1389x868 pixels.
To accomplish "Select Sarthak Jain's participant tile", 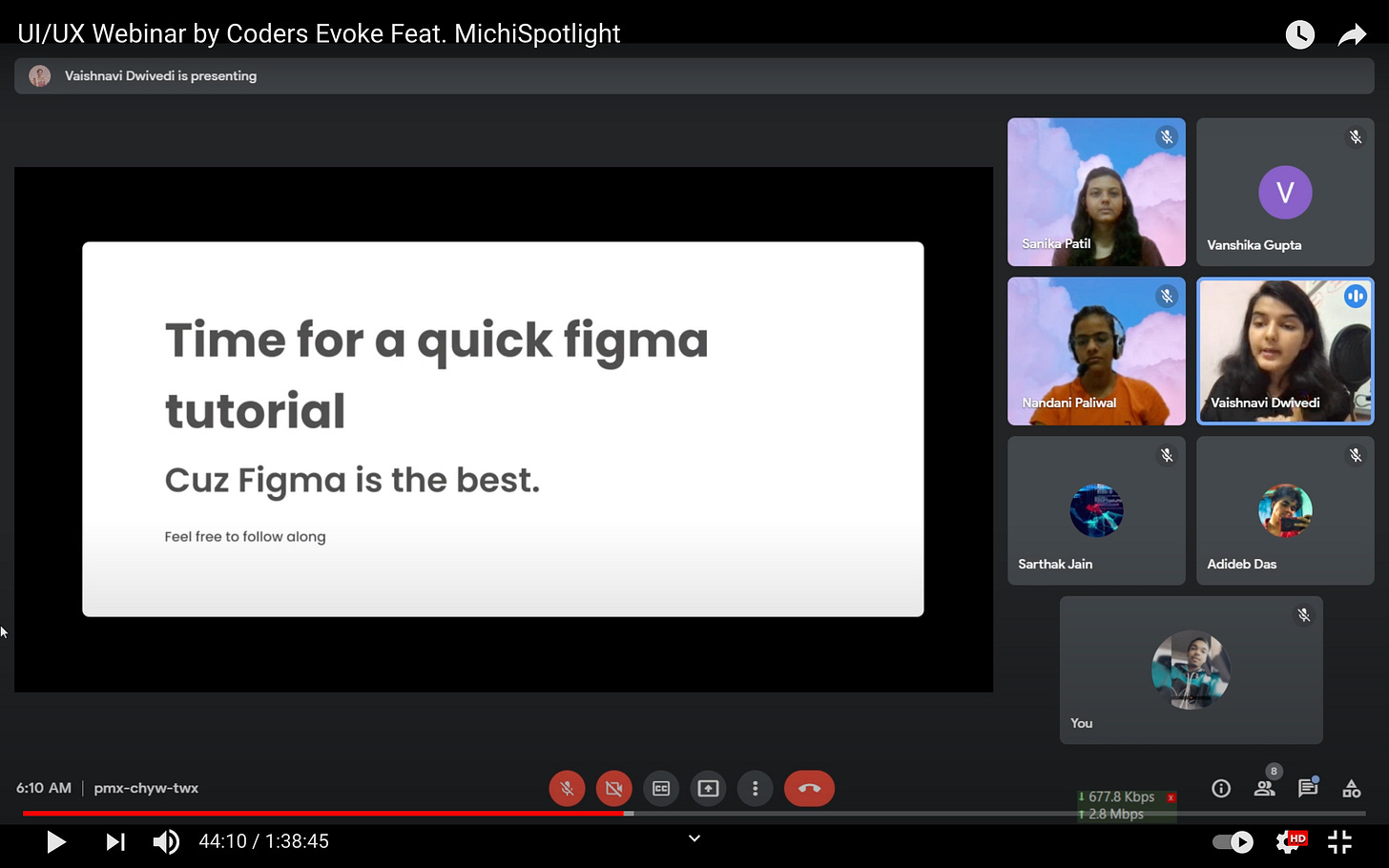I will click(x=1096, y=510).
